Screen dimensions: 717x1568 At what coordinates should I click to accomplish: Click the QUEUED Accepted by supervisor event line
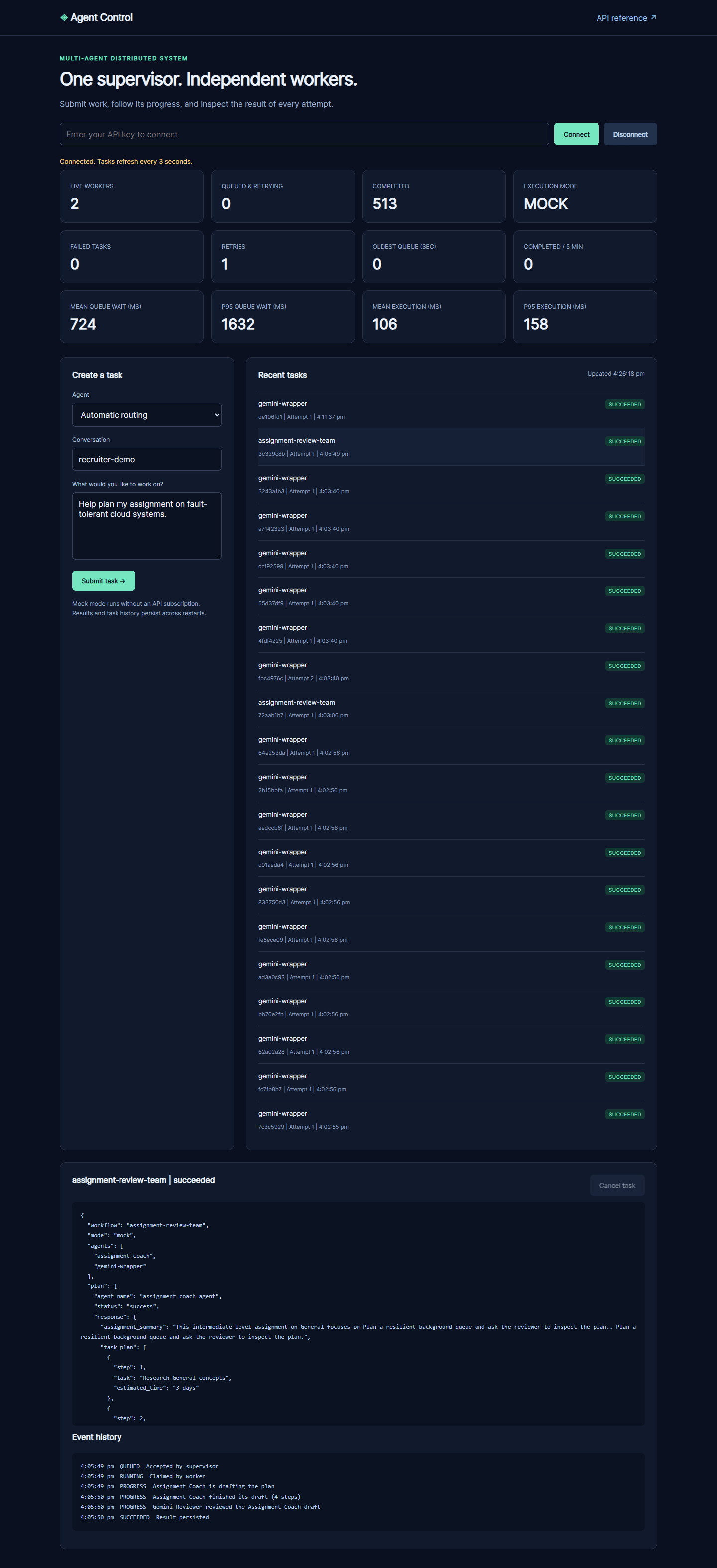point(149,1466)
